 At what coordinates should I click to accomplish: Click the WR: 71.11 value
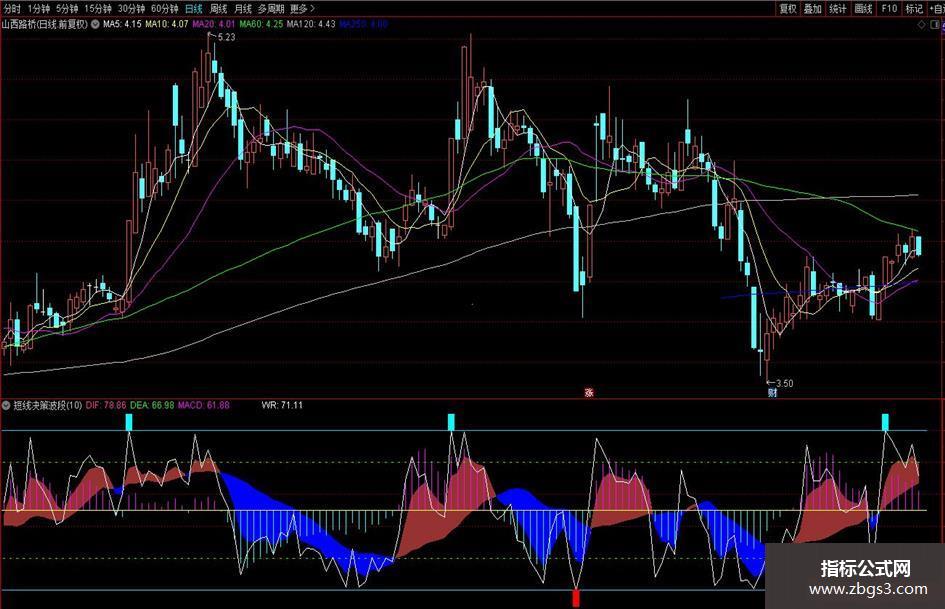(x=282, y=405)
